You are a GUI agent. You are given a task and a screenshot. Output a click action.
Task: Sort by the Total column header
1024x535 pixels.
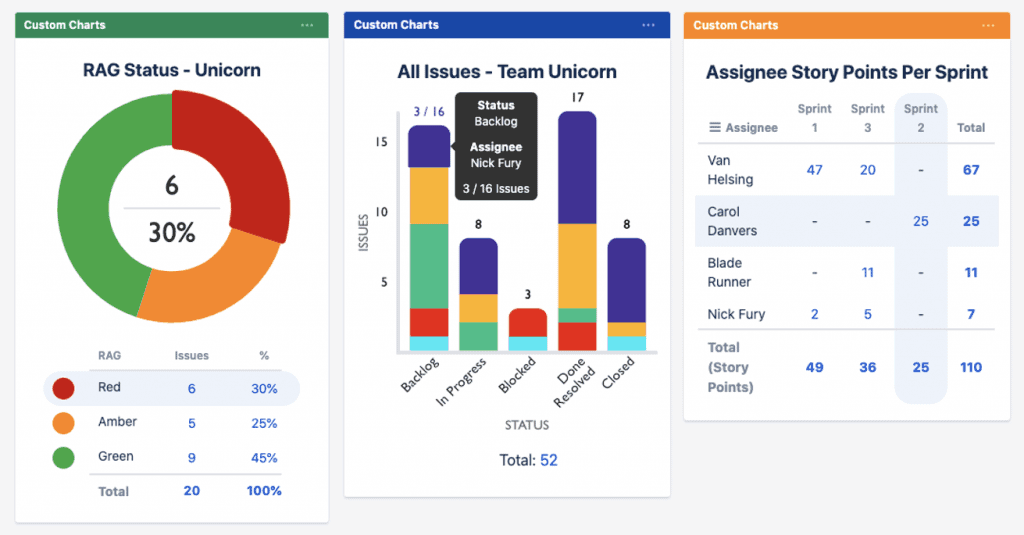pyautogui.click(x=970, y=128)
